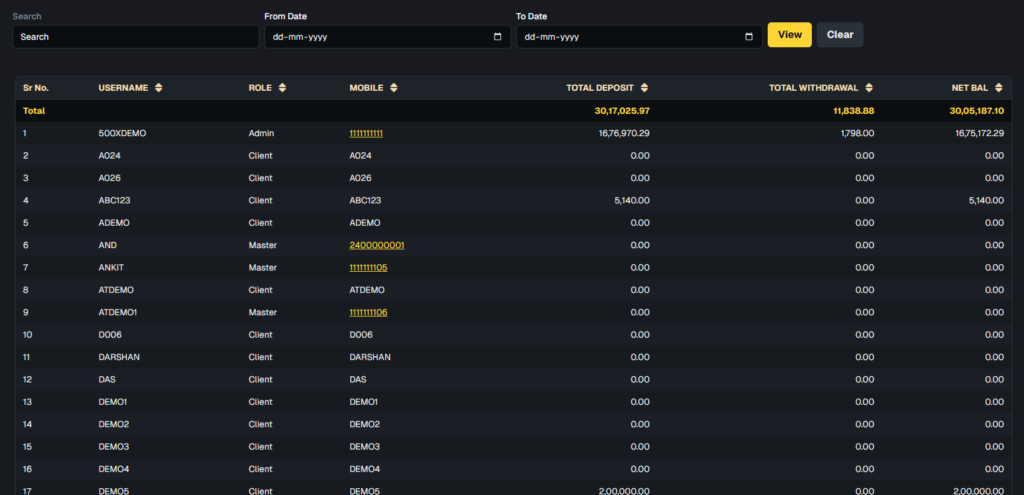1024x495 pixels.
Task: Click Total Withdrawal sort icon
Action: 869,88
